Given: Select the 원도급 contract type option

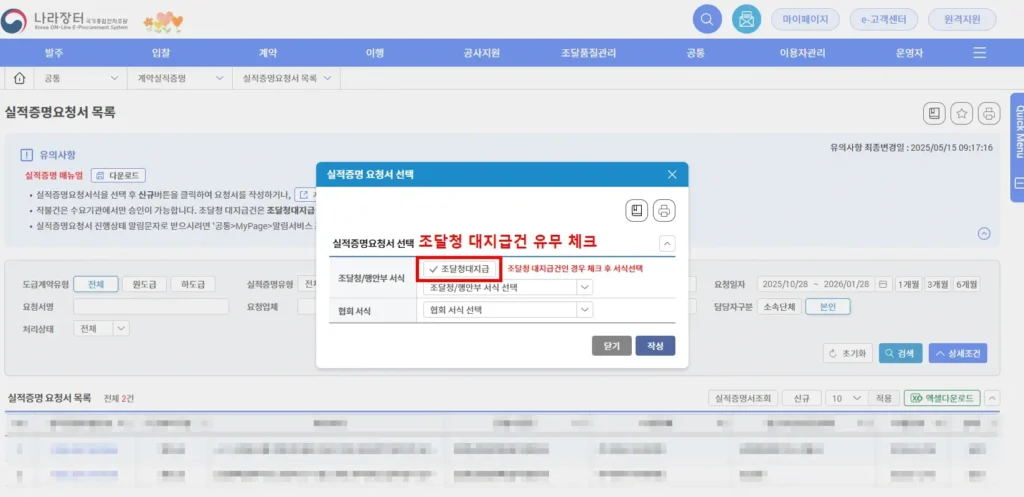Looking at the screenshot, I should [144, 284].
